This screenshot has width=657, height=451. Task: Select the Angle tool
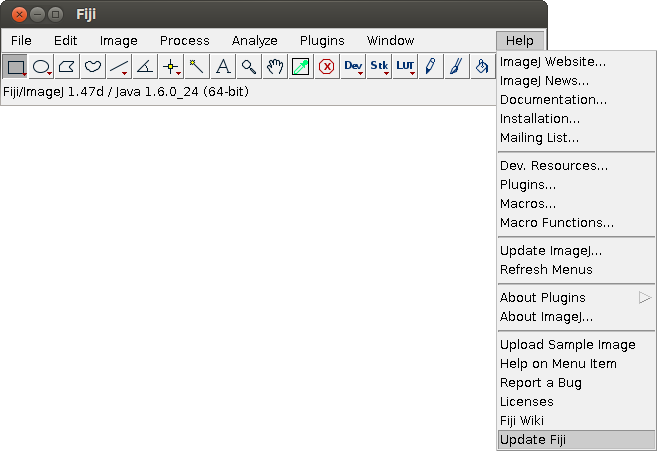pyautogui.click(x=145, y=66)
